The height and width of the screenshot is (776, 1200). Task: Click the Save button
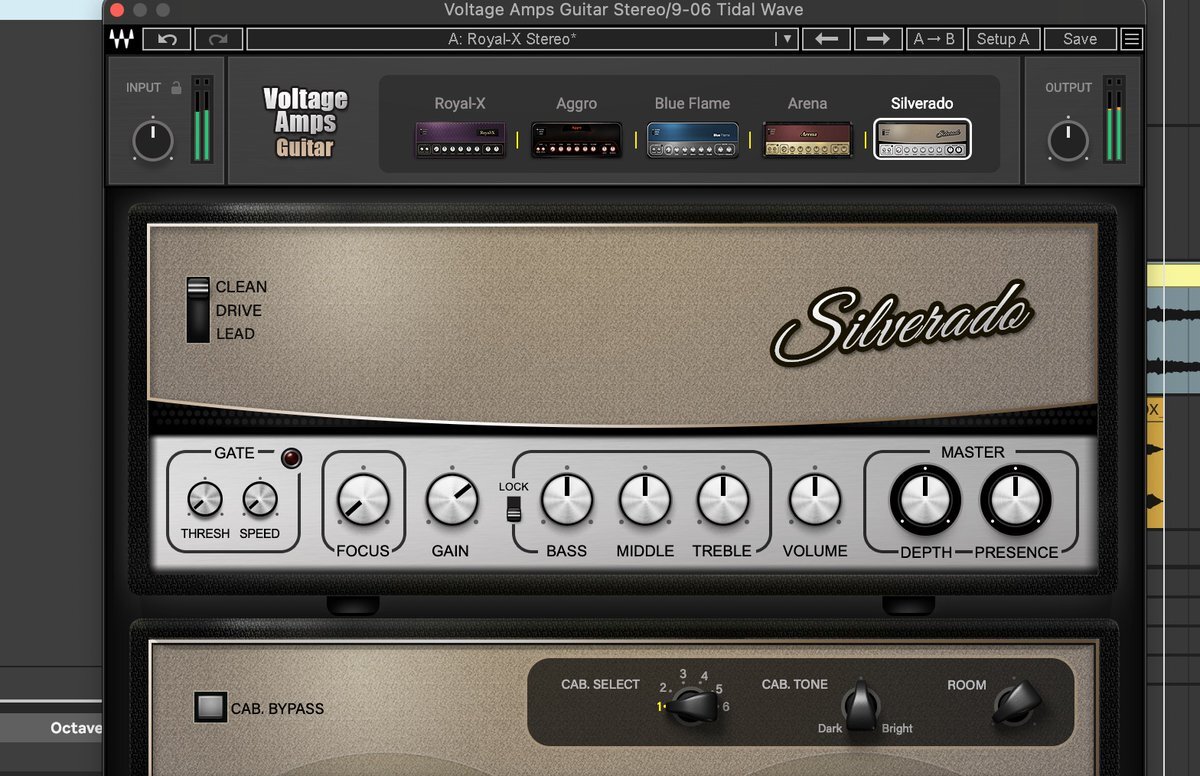1080,39
